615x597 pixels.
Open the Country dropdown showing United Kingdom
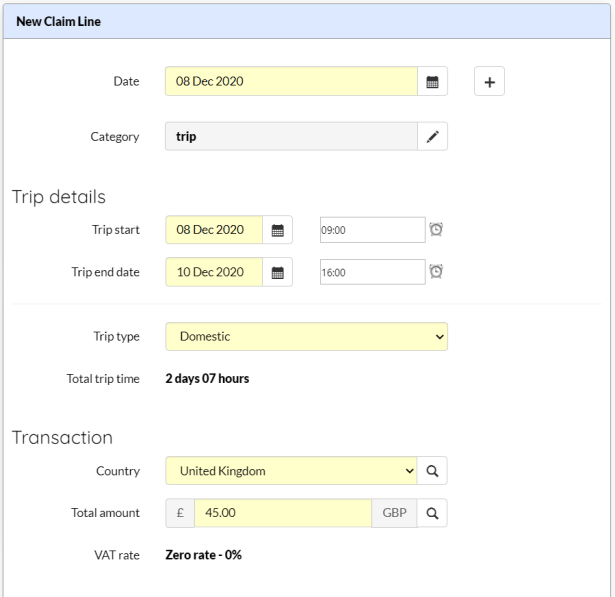pos(291,471)
